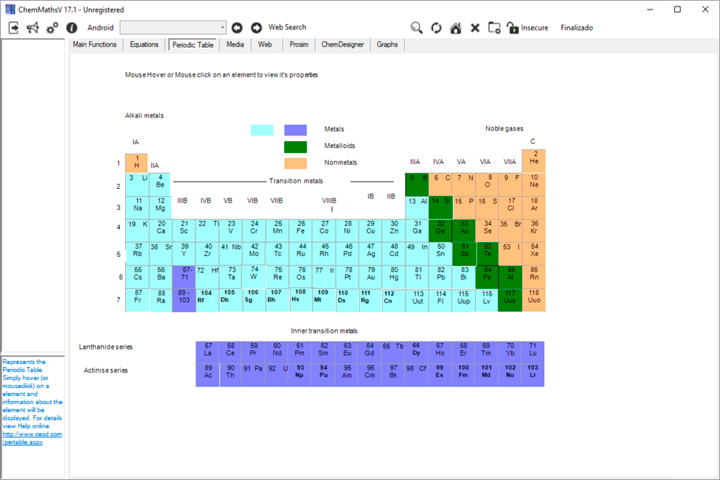720x480 pixels.
Task: Open the Equations tab
Action: [144, 45]
